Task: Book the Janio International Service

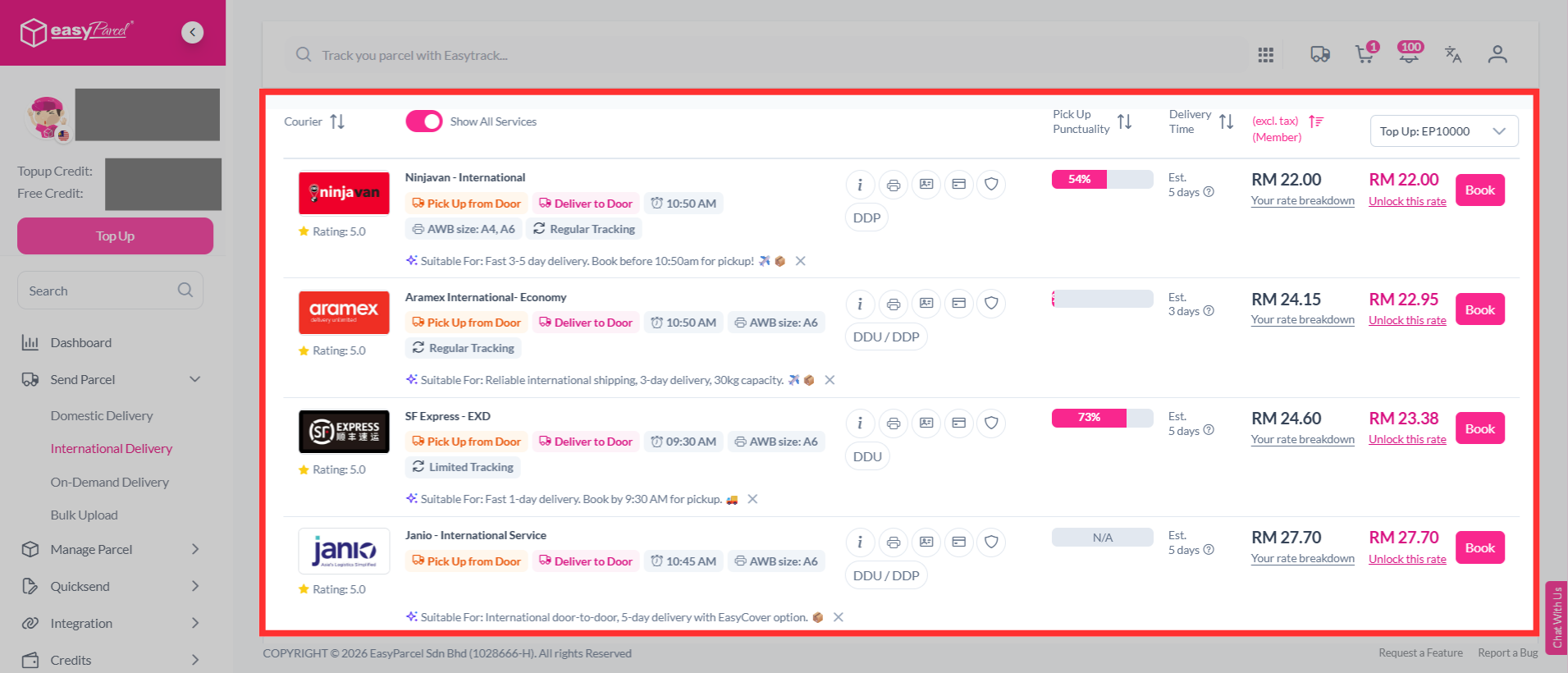Action: pos(1480,547)
